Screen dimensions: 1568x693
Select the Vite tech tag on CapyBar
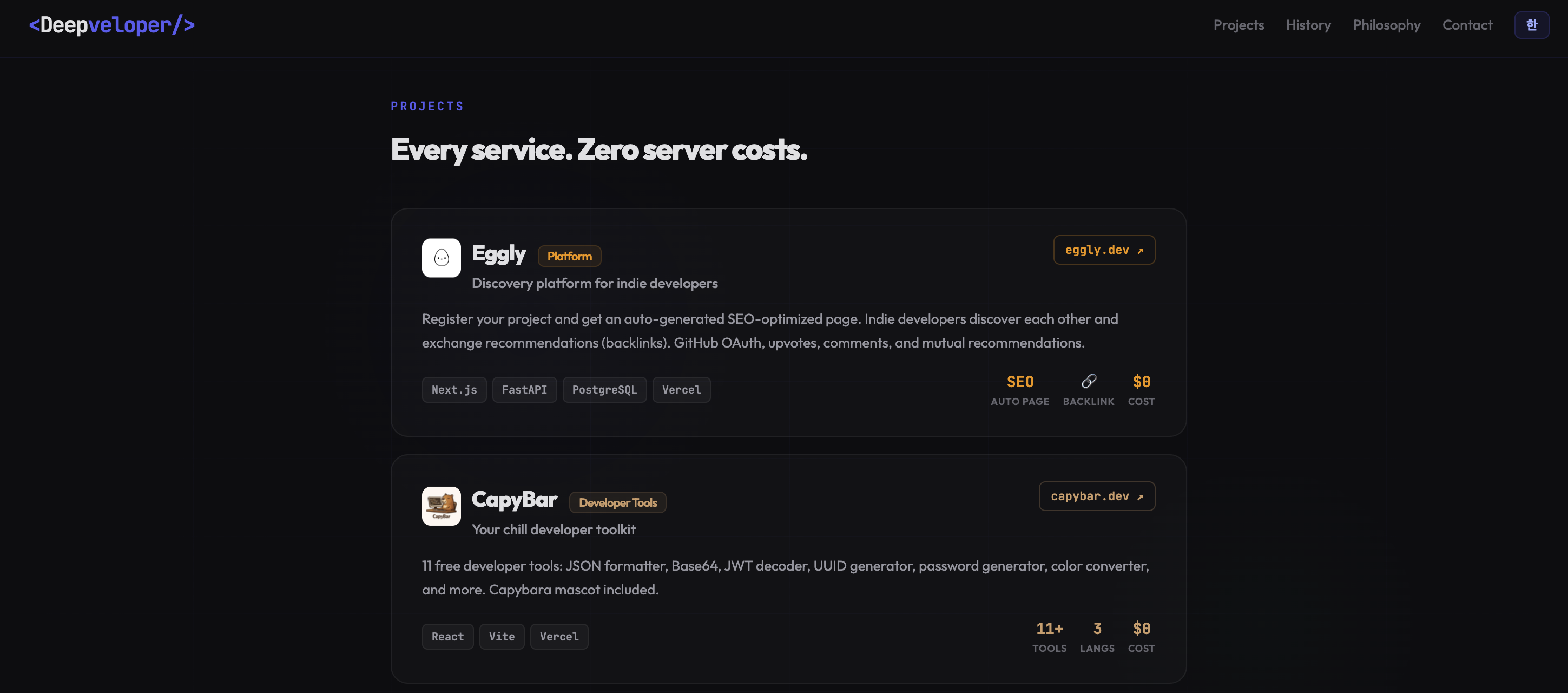pos(502,636)
